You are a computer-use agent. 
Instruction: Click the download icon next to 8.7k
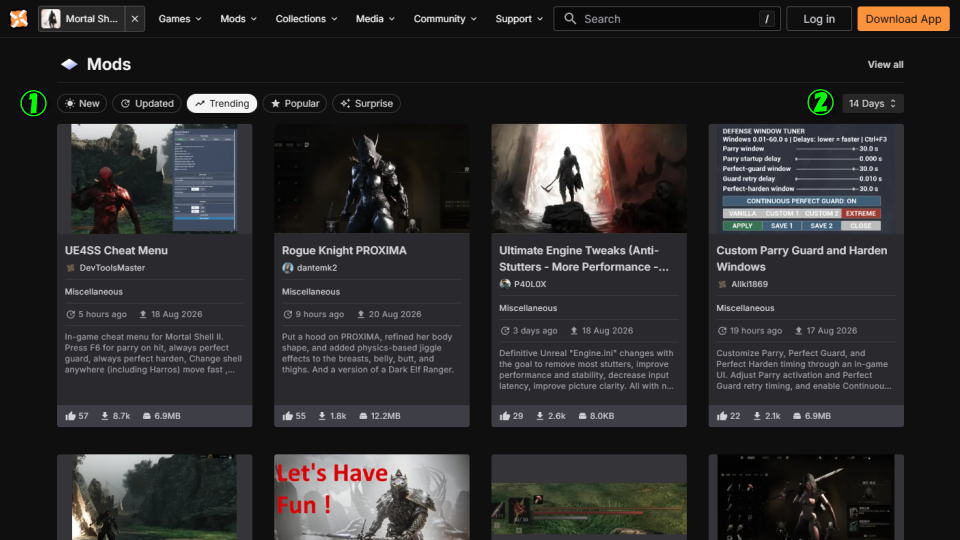[105, 416]
